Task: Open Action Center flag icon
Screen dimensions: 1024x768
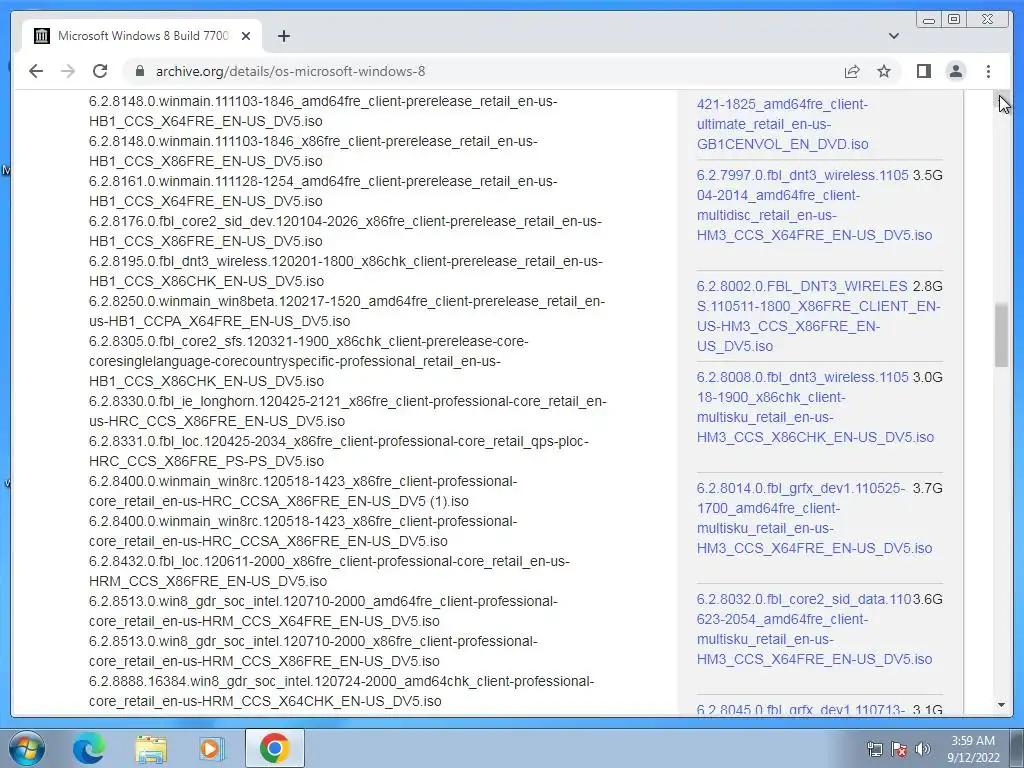Action: pos(899,749)
